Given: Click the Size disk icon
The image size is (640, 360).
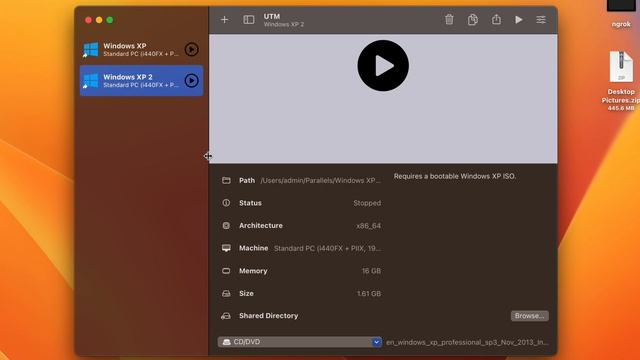Looking at the screenshot, I should tap(226, 293).
